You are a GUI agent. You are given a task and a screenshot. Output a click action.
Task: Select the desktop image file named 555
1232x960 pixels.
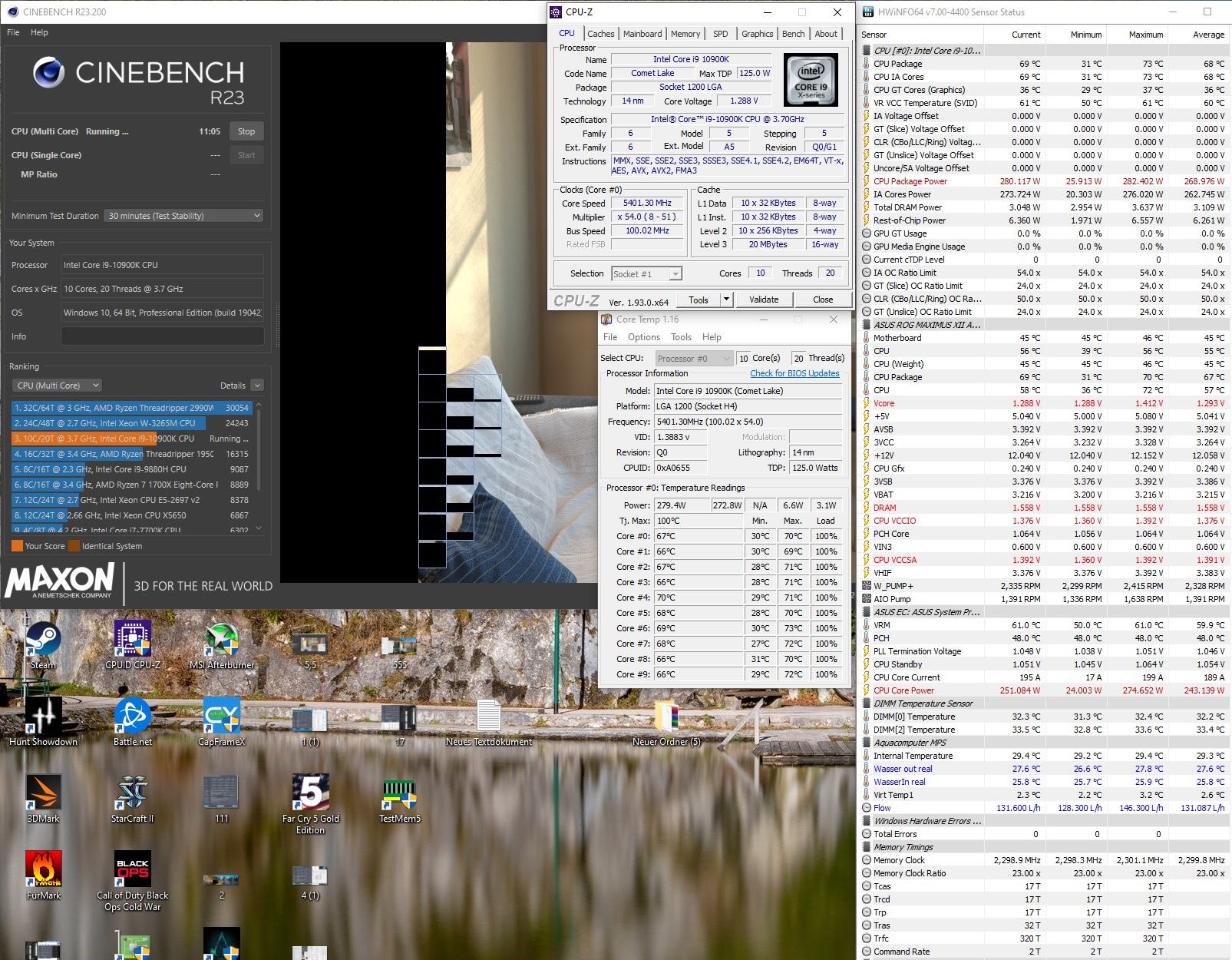click(x=400, y=651)
